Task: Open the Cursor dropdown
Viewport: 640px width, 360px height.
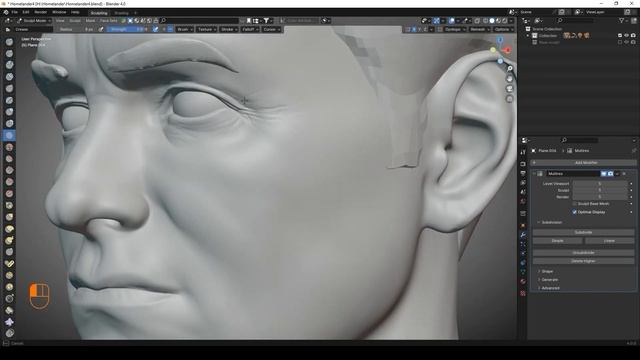Action: click(271, 29)
